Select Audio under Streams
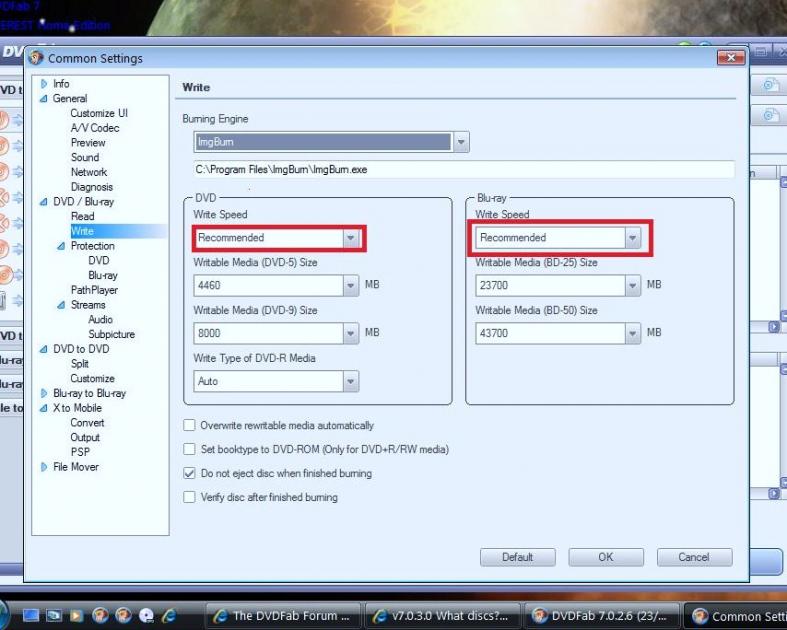 click(x=100, y=319)
